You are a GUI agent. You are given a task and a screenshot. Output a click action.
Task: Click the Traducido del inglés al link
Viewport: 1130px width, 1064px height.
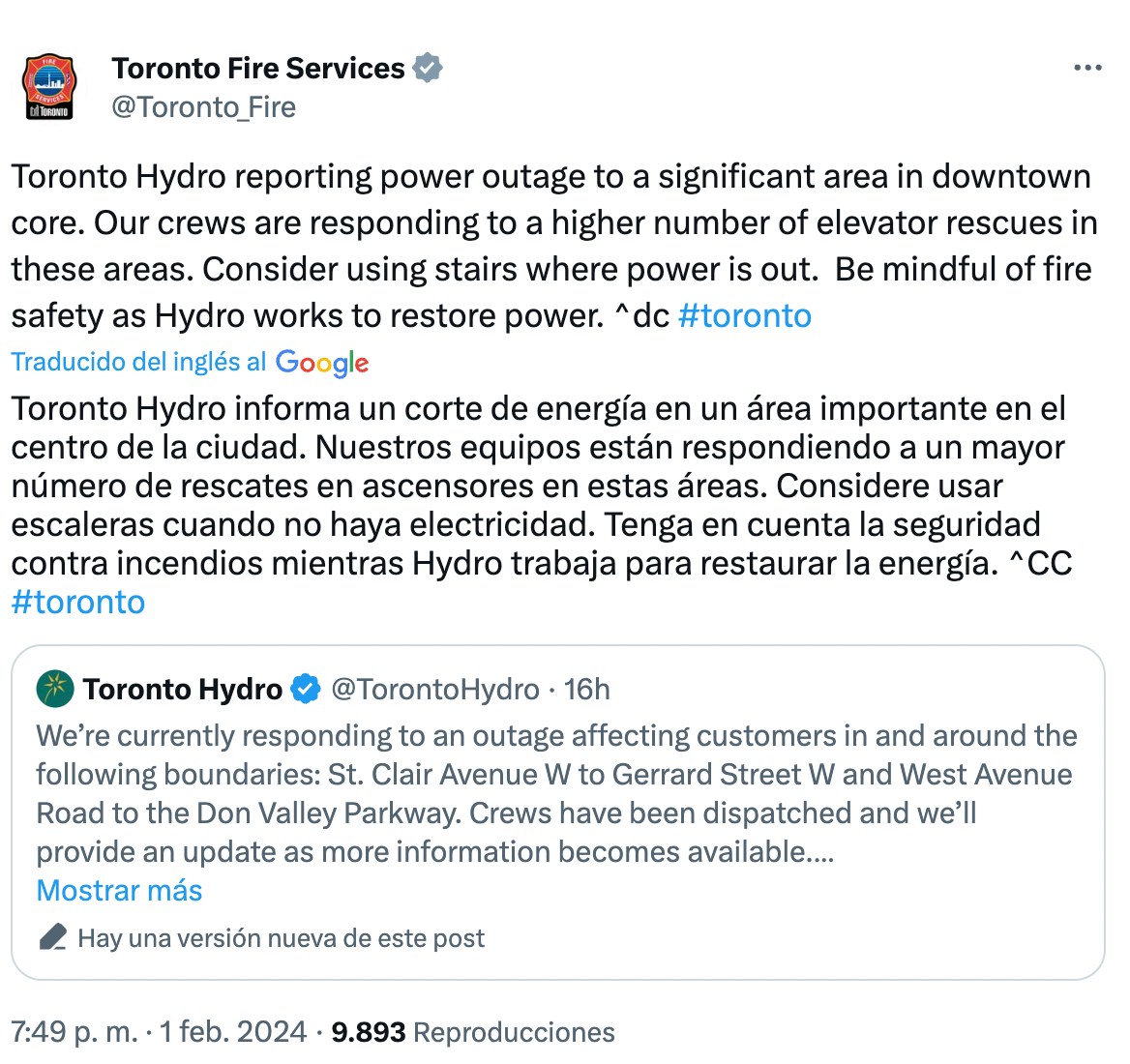[138, 362]
